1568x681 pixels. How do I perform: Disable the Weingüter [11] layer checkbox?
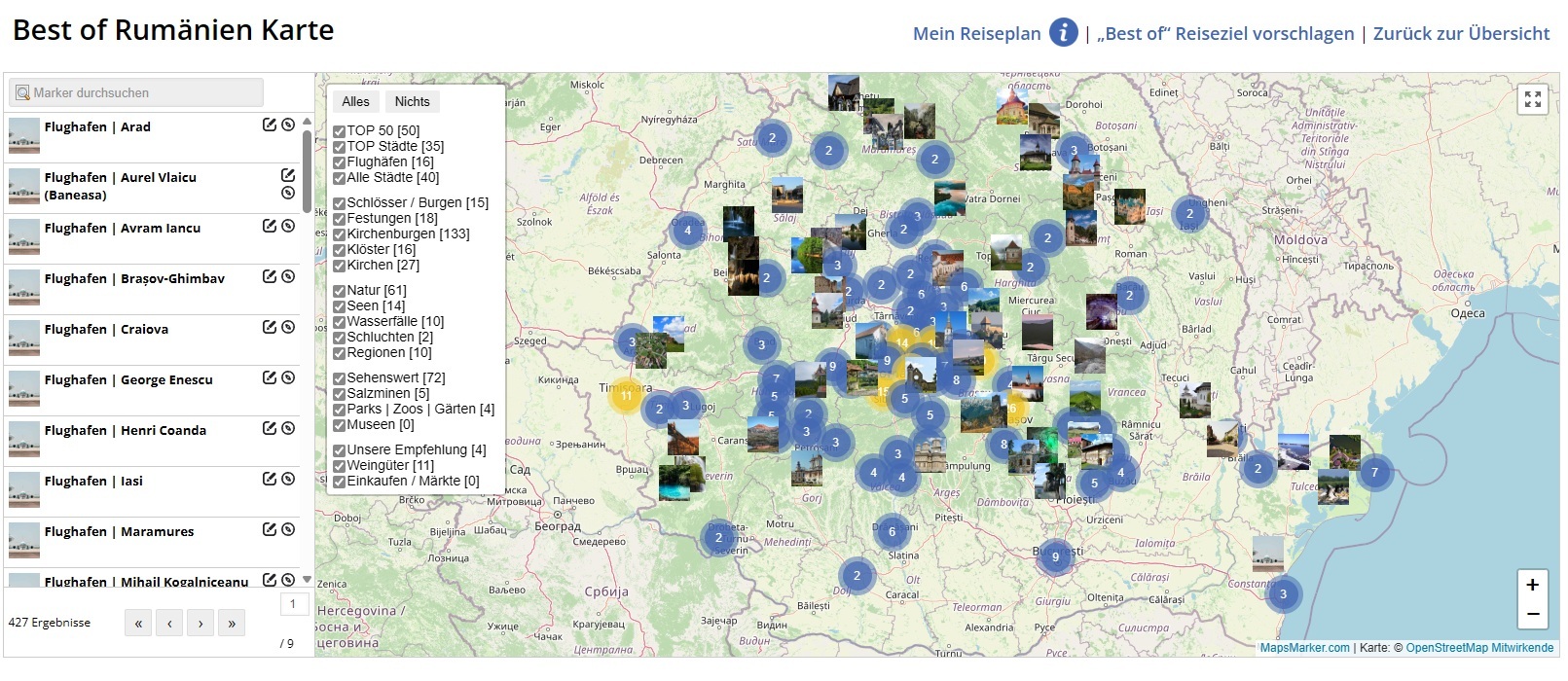340,466
